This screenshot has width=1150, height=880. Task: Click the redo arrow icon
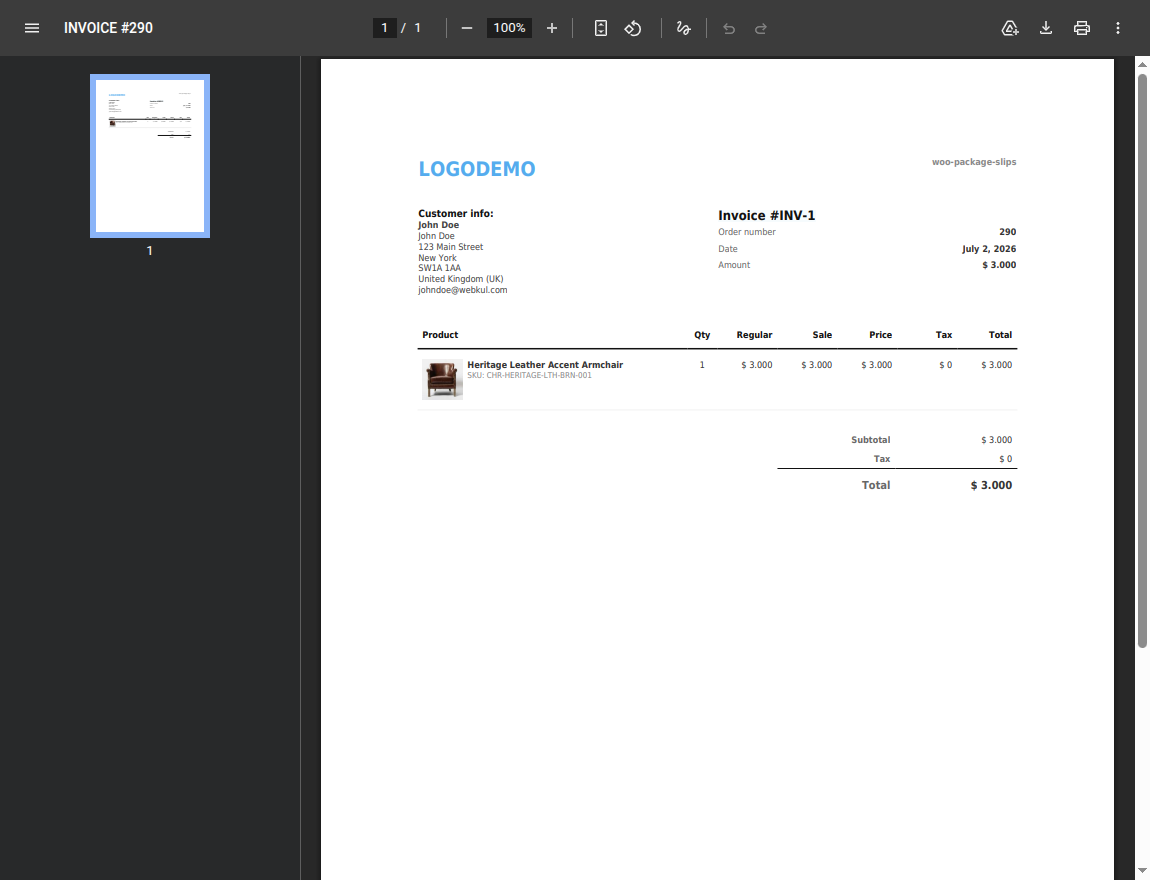click(x=761, y=29)
